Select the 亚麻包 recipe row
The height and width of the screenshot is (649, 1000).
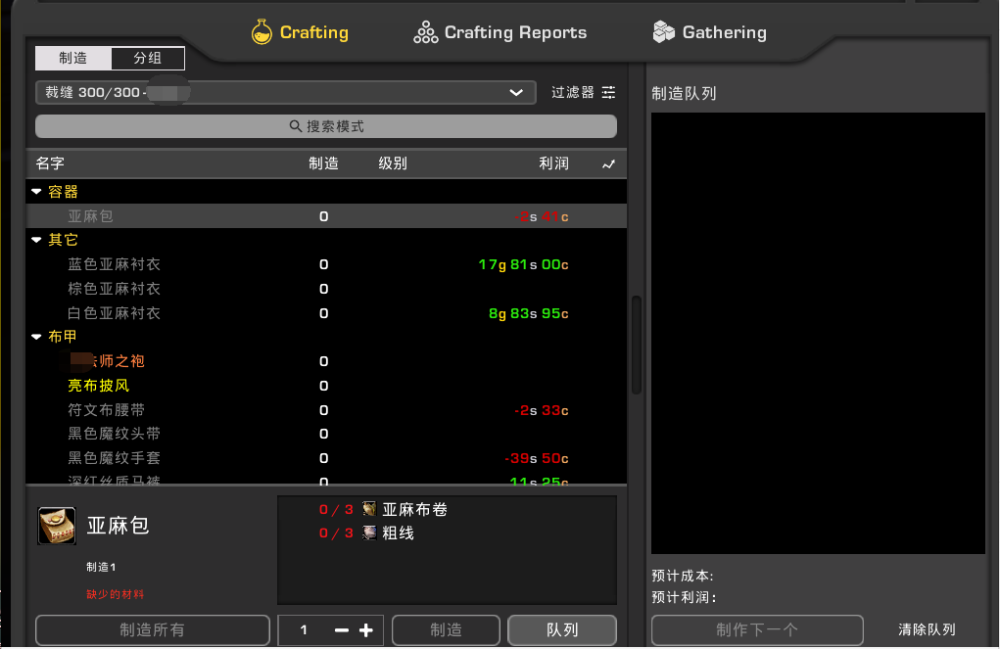click(x=326, y=216)
